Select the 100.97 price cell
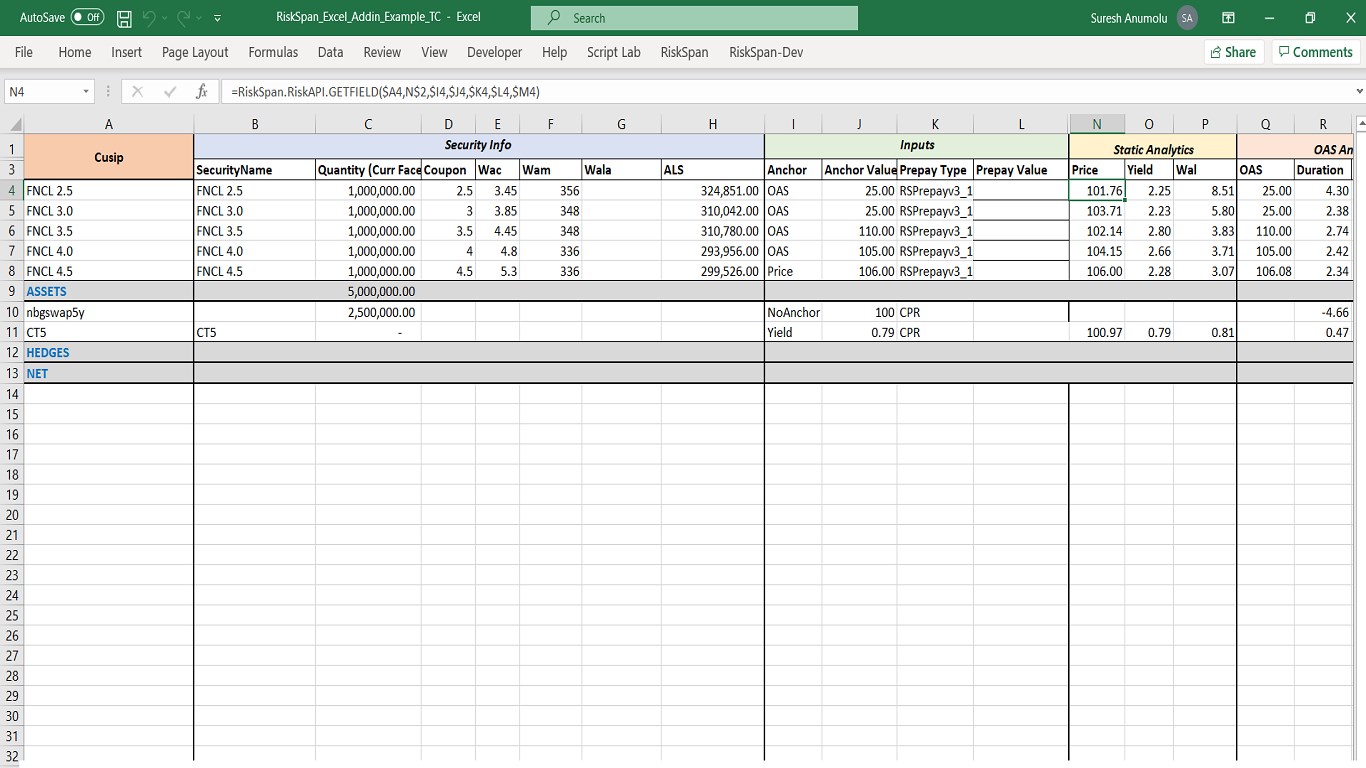 pyautogui.click(x=1097, y=332)
